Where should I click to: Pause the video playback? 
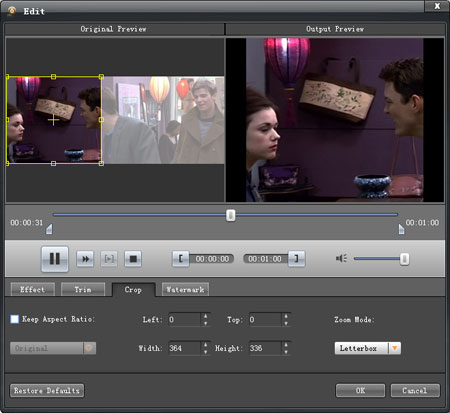coord(55,259)
